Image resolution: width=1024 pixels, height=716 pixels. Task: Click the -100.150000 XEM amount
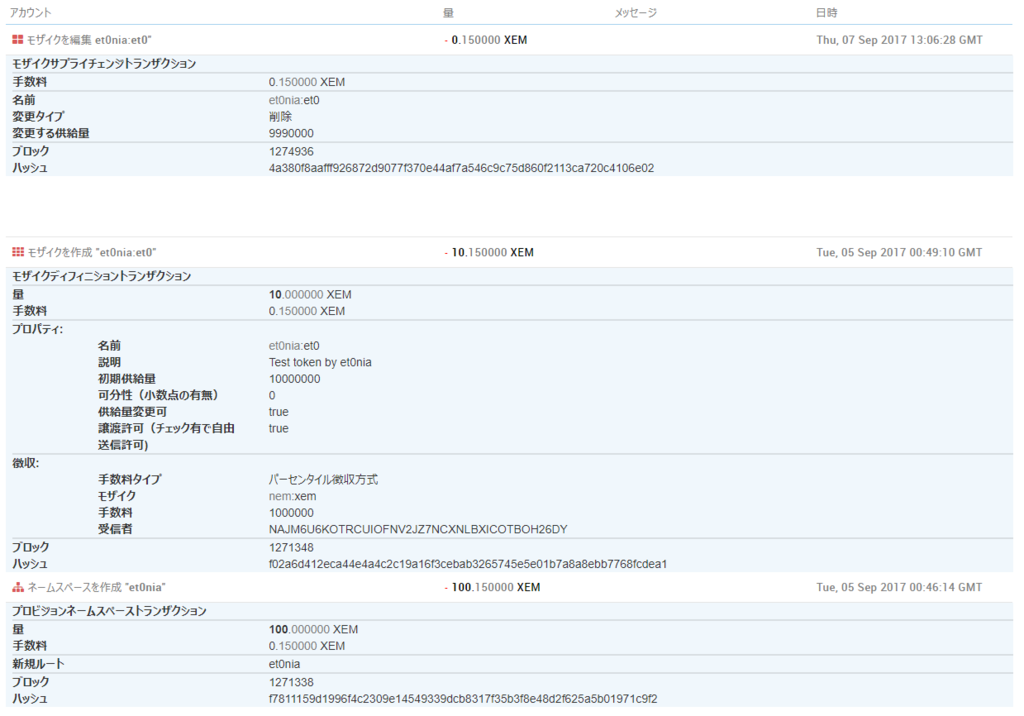(492, 587)
